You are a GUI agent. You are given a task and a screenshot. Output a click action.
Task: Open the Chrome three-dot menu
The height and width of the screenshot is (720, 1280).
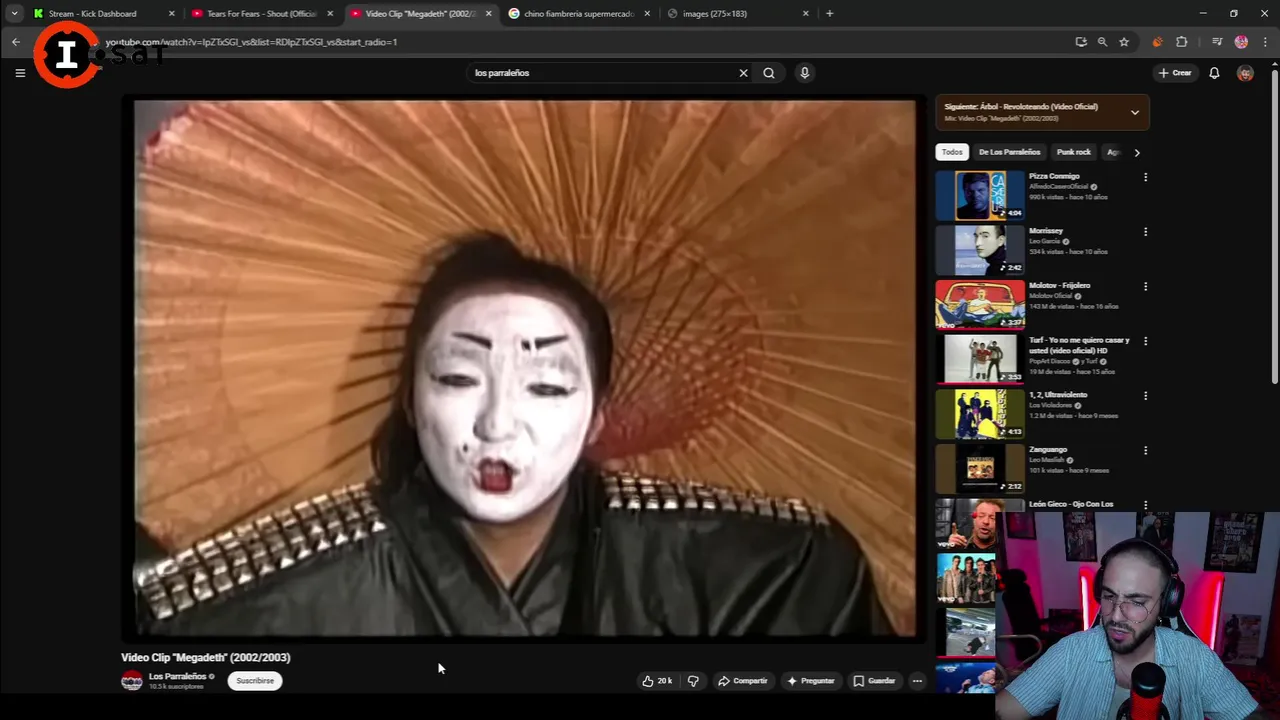tap(1266, 42)
